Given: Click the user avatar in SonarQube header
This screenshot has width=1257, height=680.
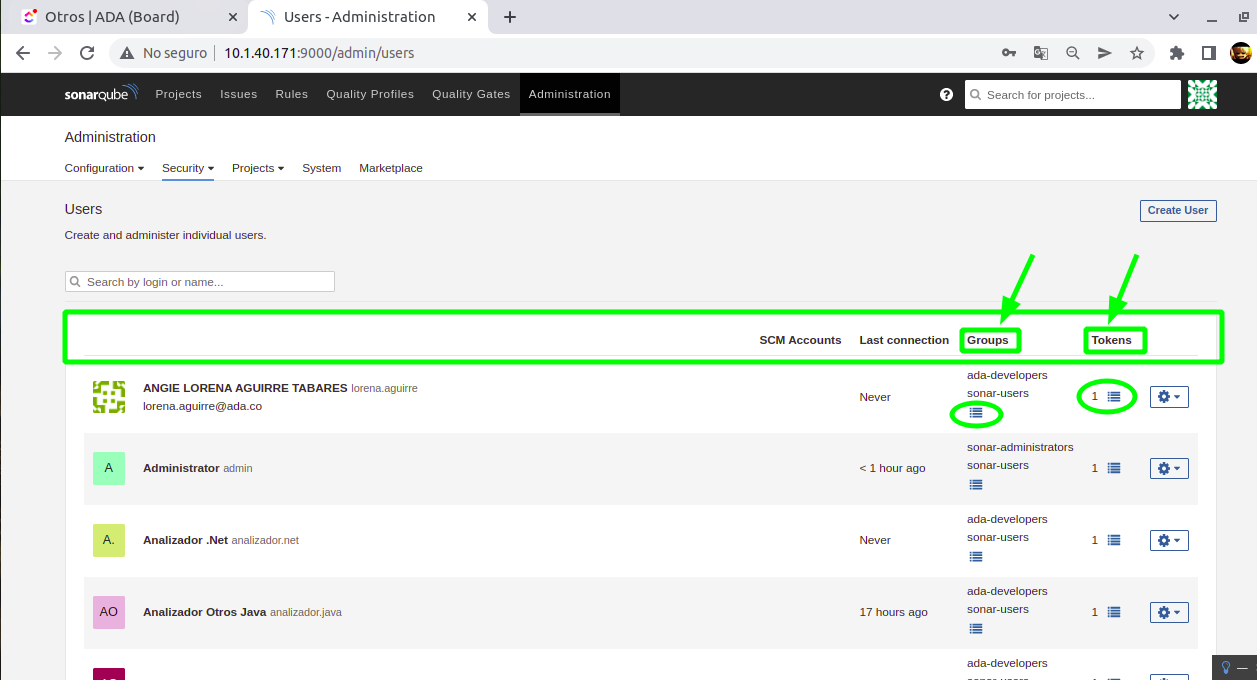Looking at the screenshot, I should (1202, 95).
